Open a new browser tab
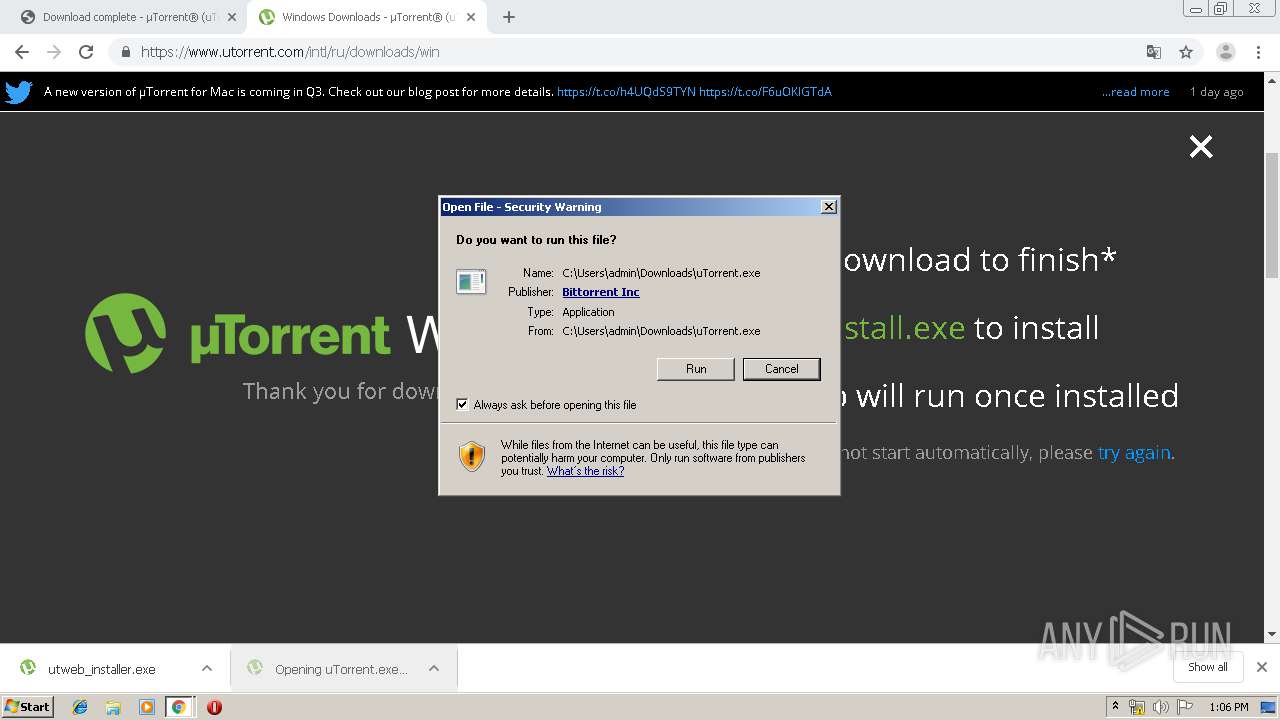 tap(509, 17)
